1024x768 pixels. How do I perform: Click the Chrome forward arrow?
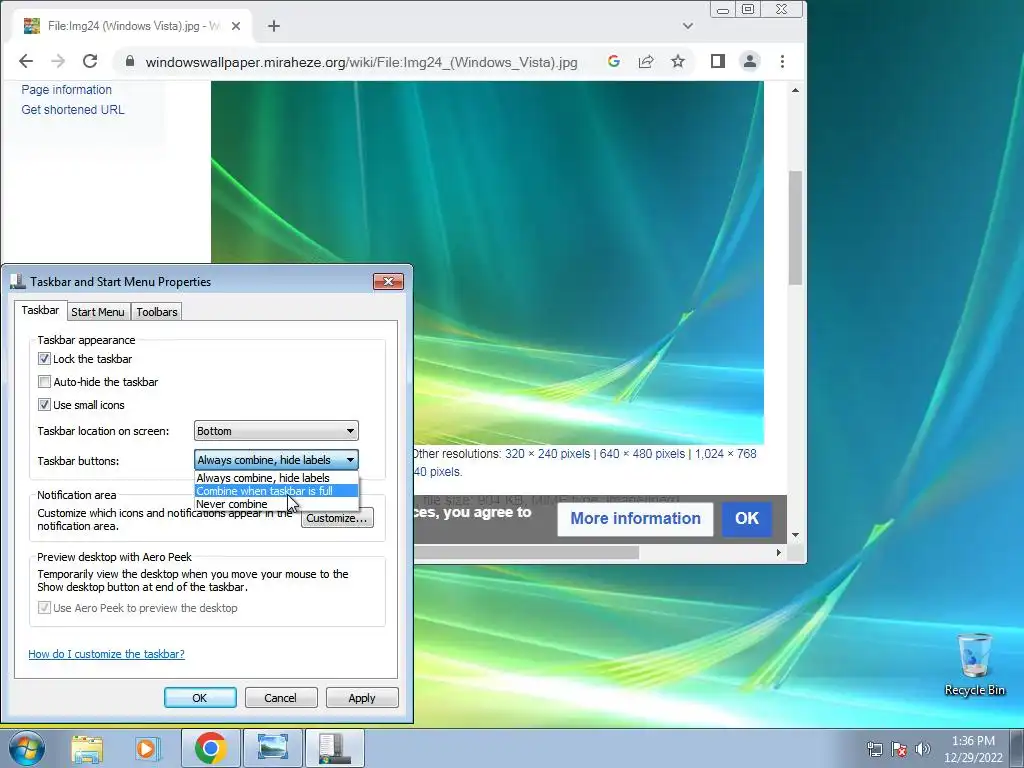tap(58, 61)
